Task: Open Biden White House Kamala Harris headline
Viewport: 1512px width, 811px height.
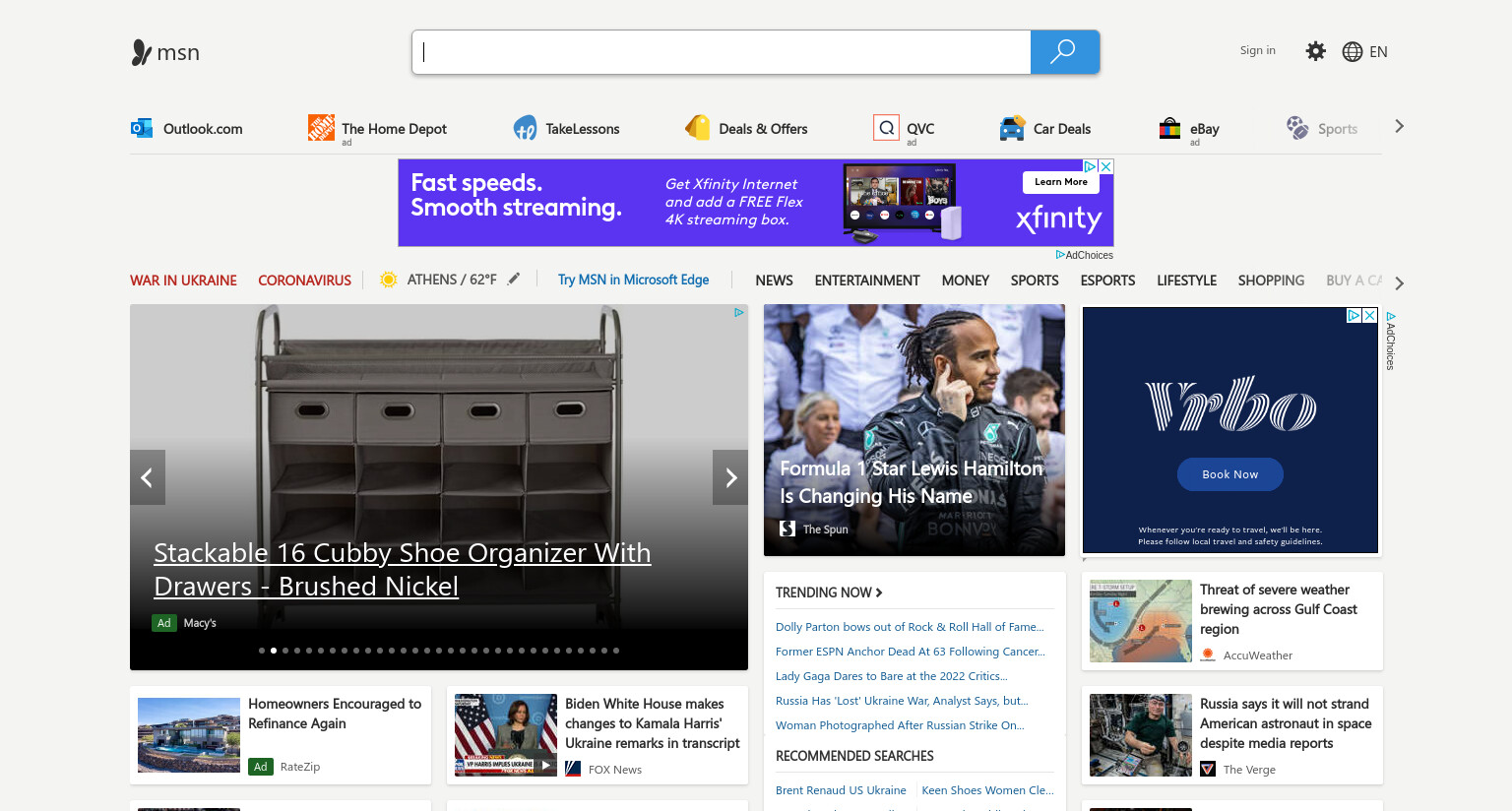Action: point(653,723)
